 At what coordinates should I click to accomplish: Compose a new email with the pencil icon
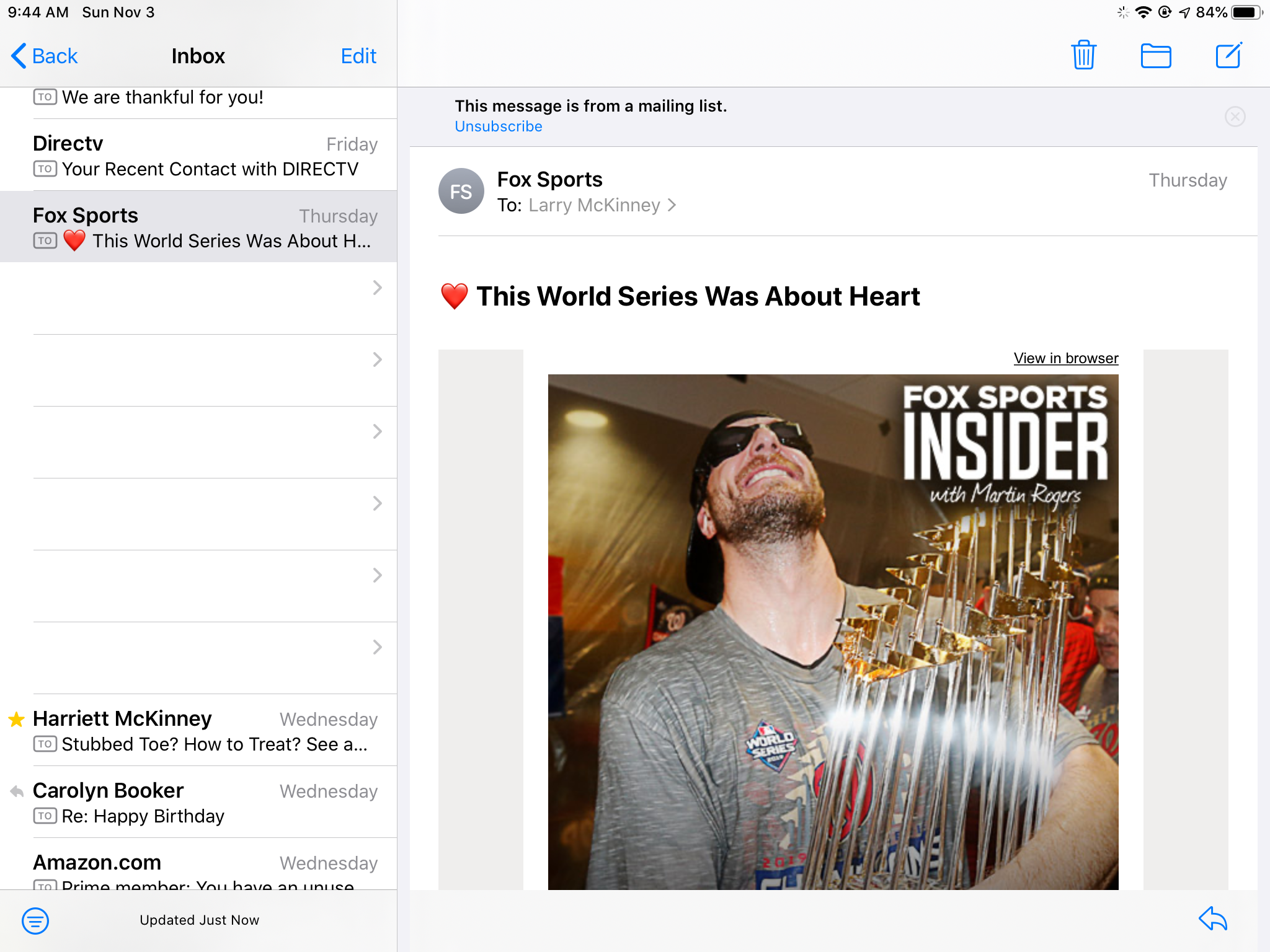[1228, 55]
